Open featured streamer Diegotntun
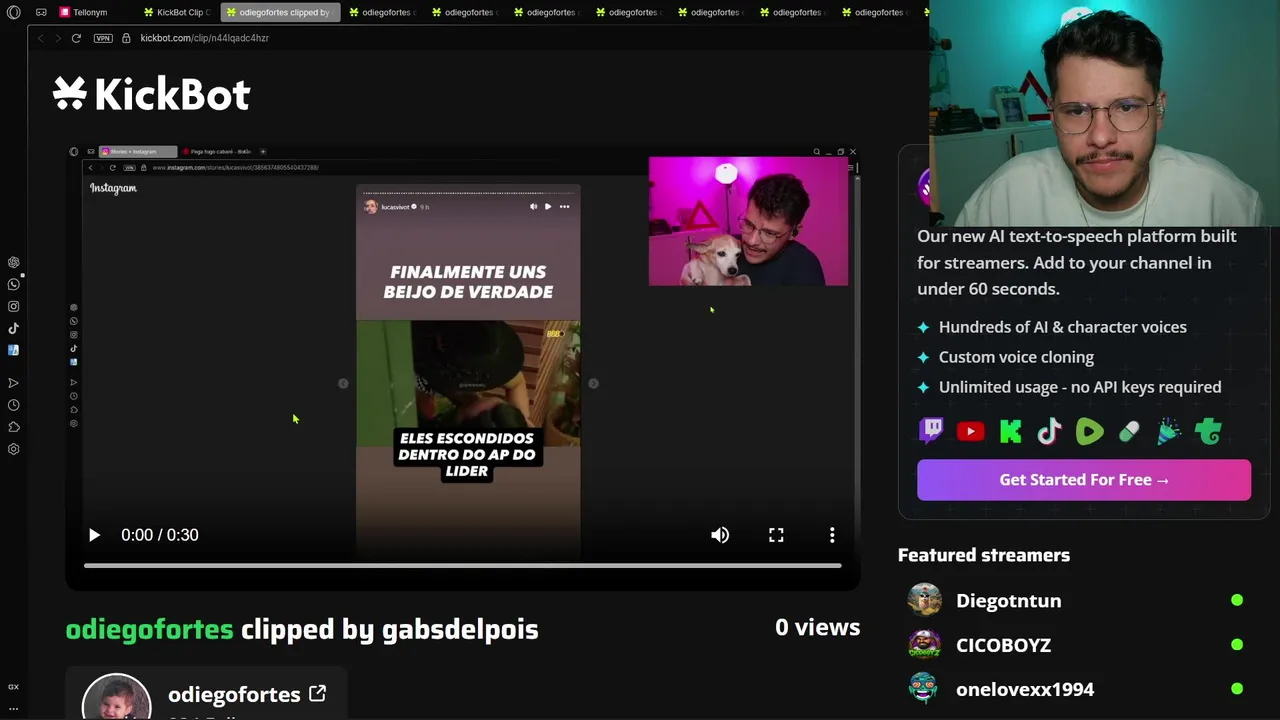The width and height of the screenshot is (1280, 720). pyautogui.click(x=1008, y=601)
